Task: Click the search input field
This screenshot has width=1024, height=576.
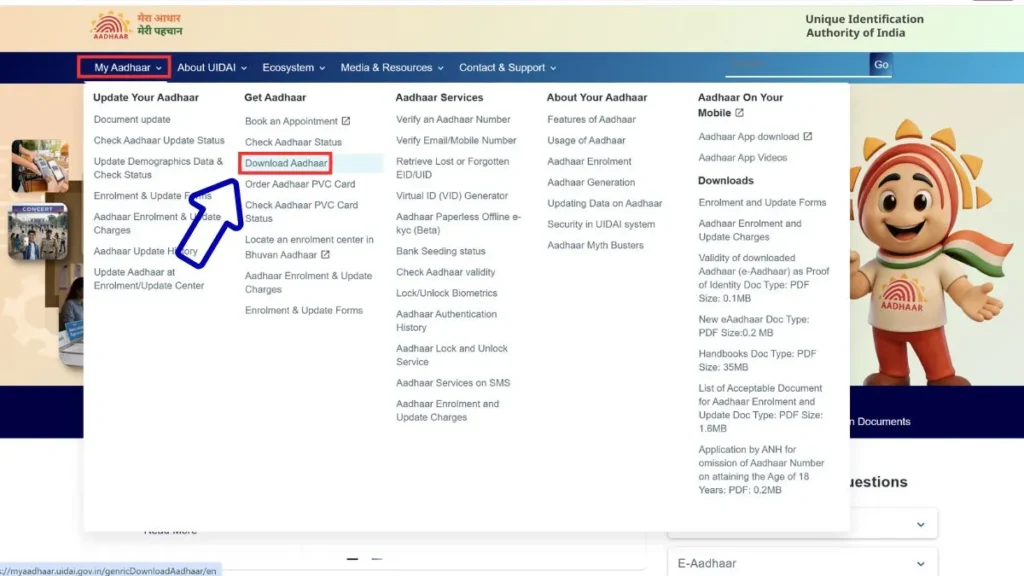Action: (797, 65)
